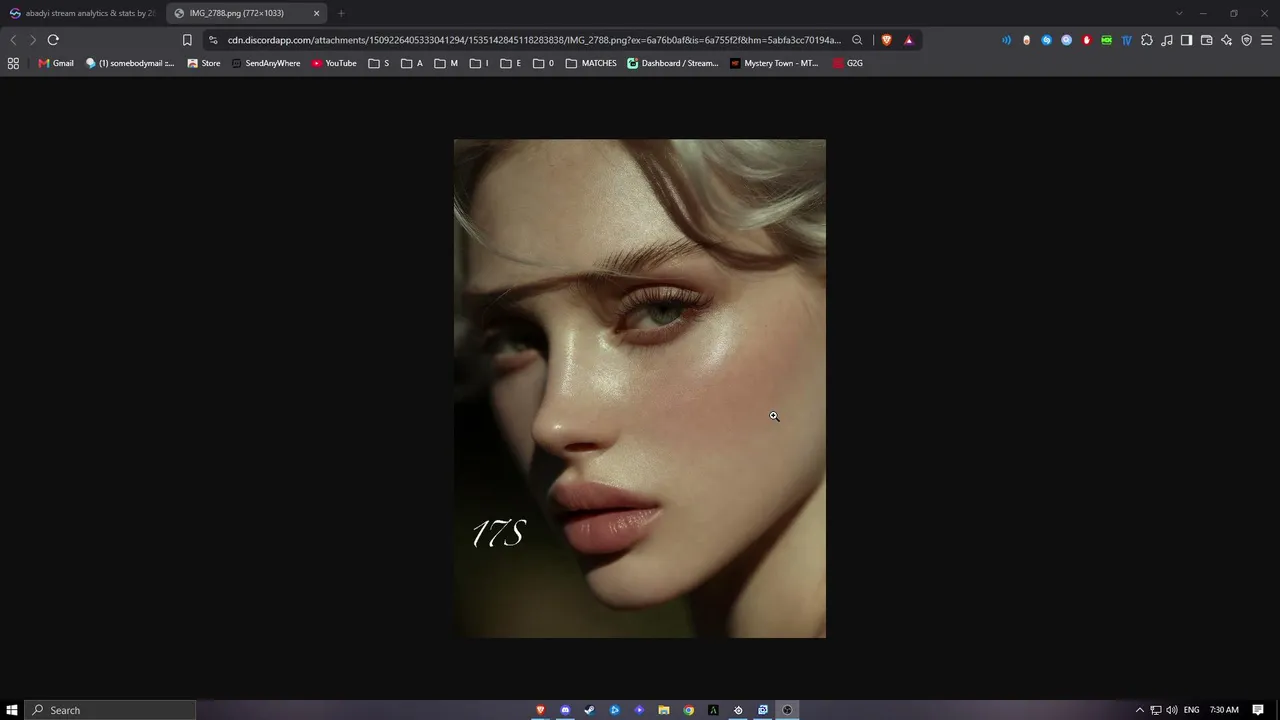Select the IMG_2788.png tab
Screen dimensions: 1280x720
pos(246,13)
